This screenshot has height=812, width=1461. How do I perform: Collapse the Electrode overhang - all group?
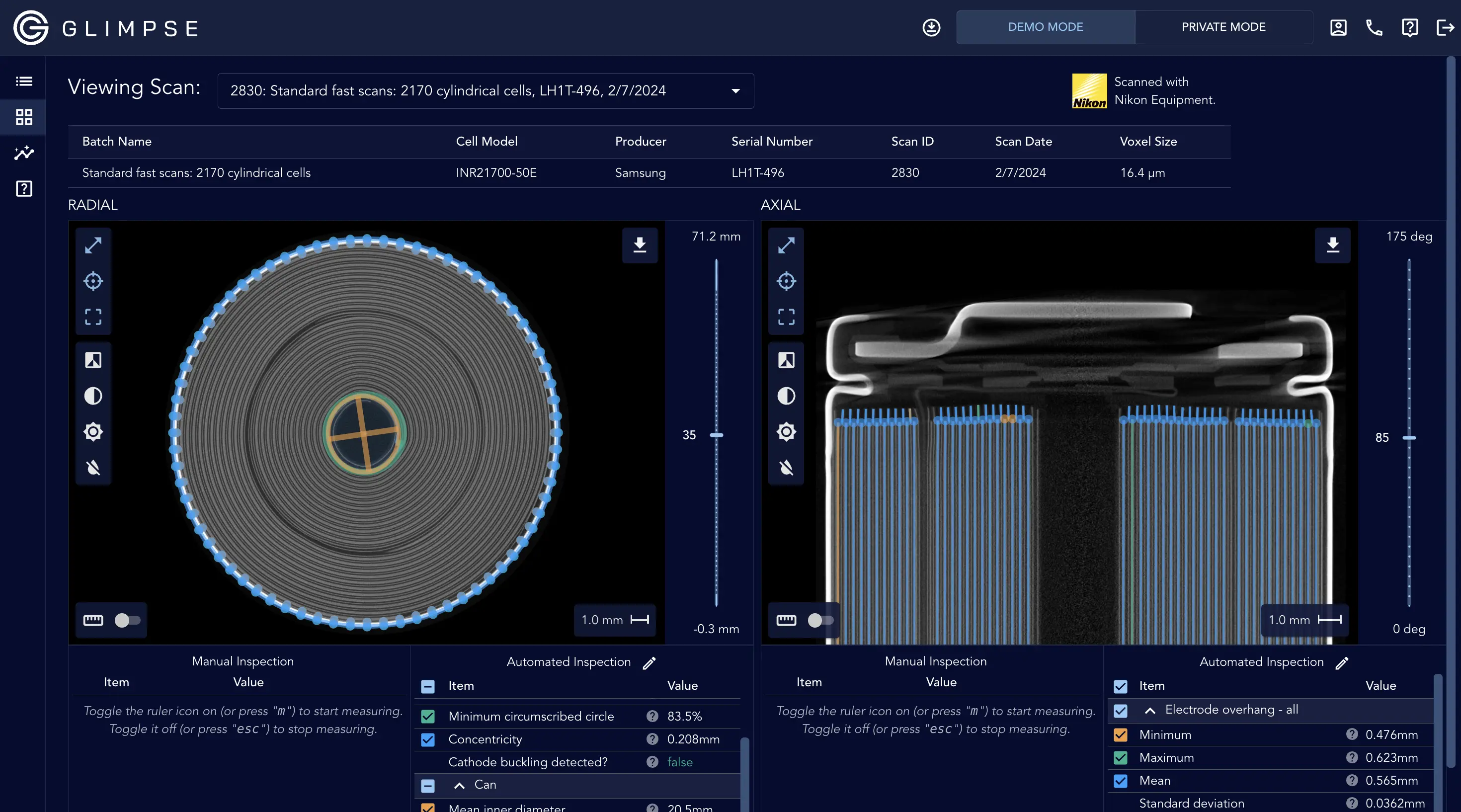tap(1150, 710)
